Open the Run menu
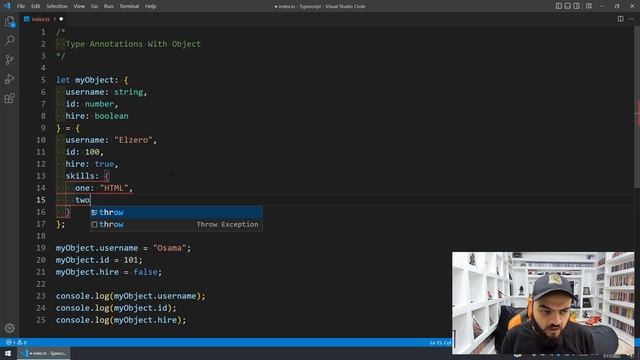Viewport: 640px width, 360px height. coord(109,6)
